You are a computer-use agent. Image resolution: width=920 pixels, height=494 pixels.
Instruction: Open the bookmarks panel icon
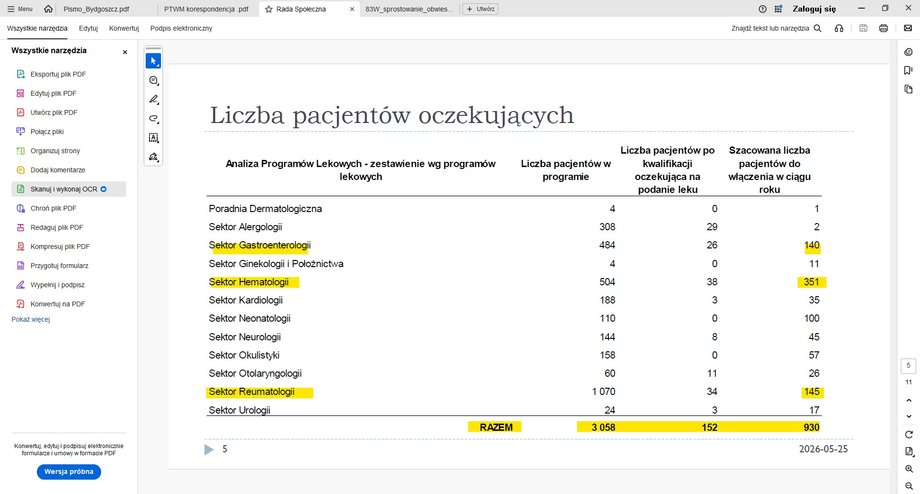pyautogui.click(x=908, y=70)
